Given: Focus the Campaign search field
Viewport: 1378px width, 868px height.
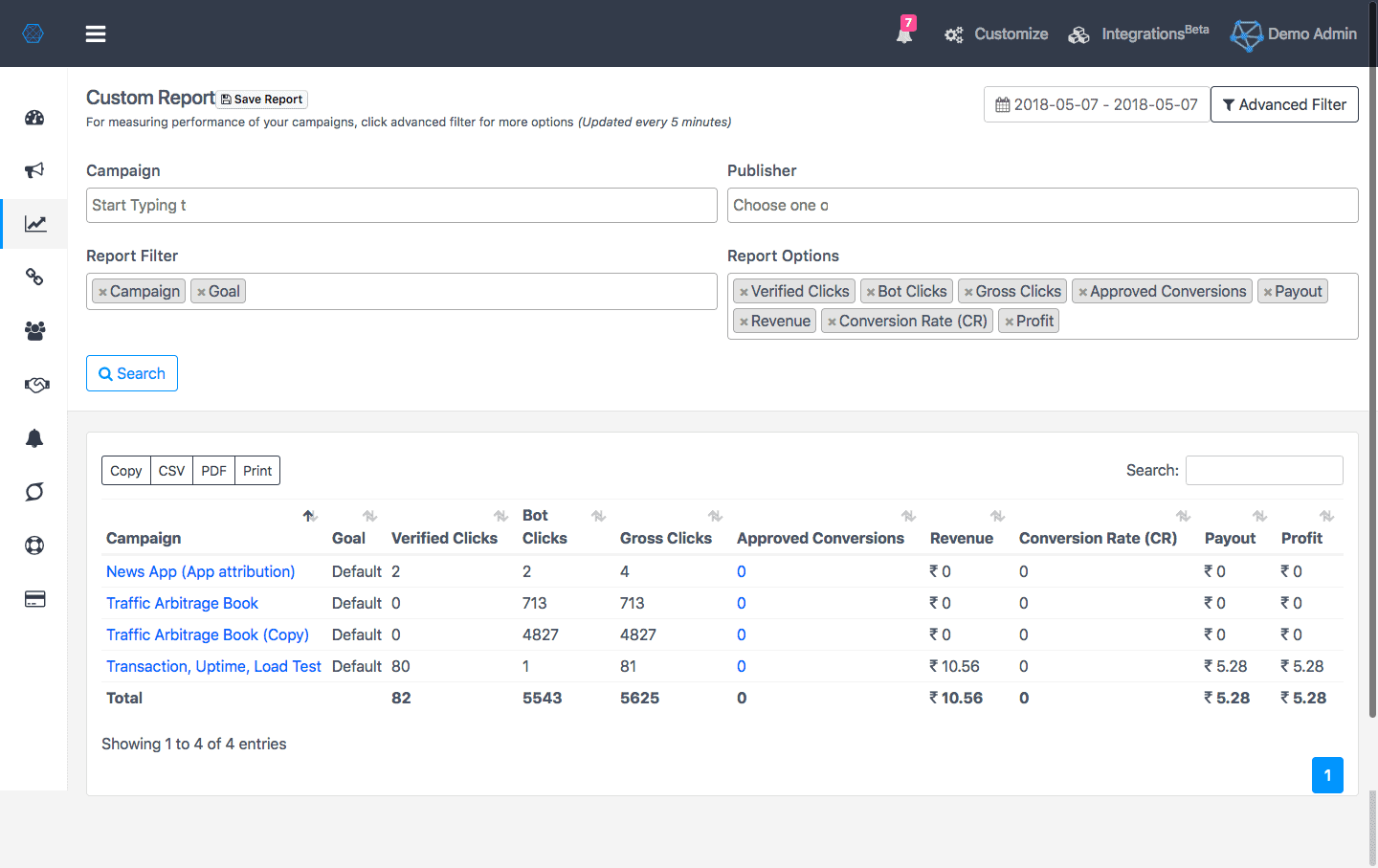Looking at the screenshot, I should point(402,206).
